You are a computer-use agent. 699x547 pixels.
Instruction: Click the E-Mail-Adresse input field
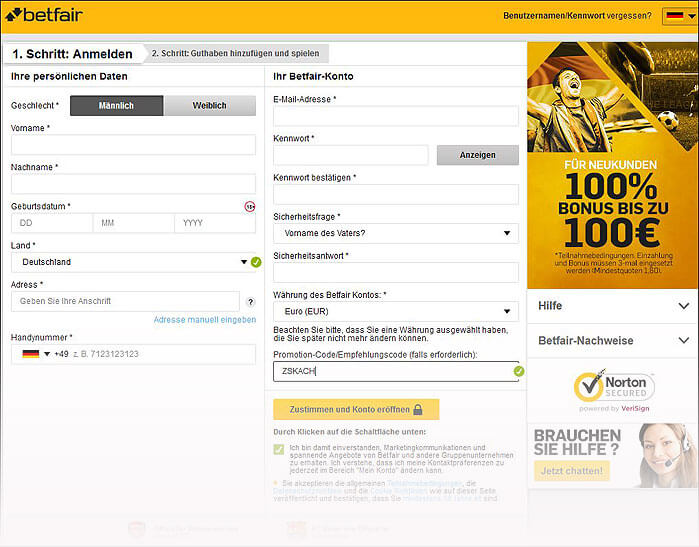[x=396, y=116]
